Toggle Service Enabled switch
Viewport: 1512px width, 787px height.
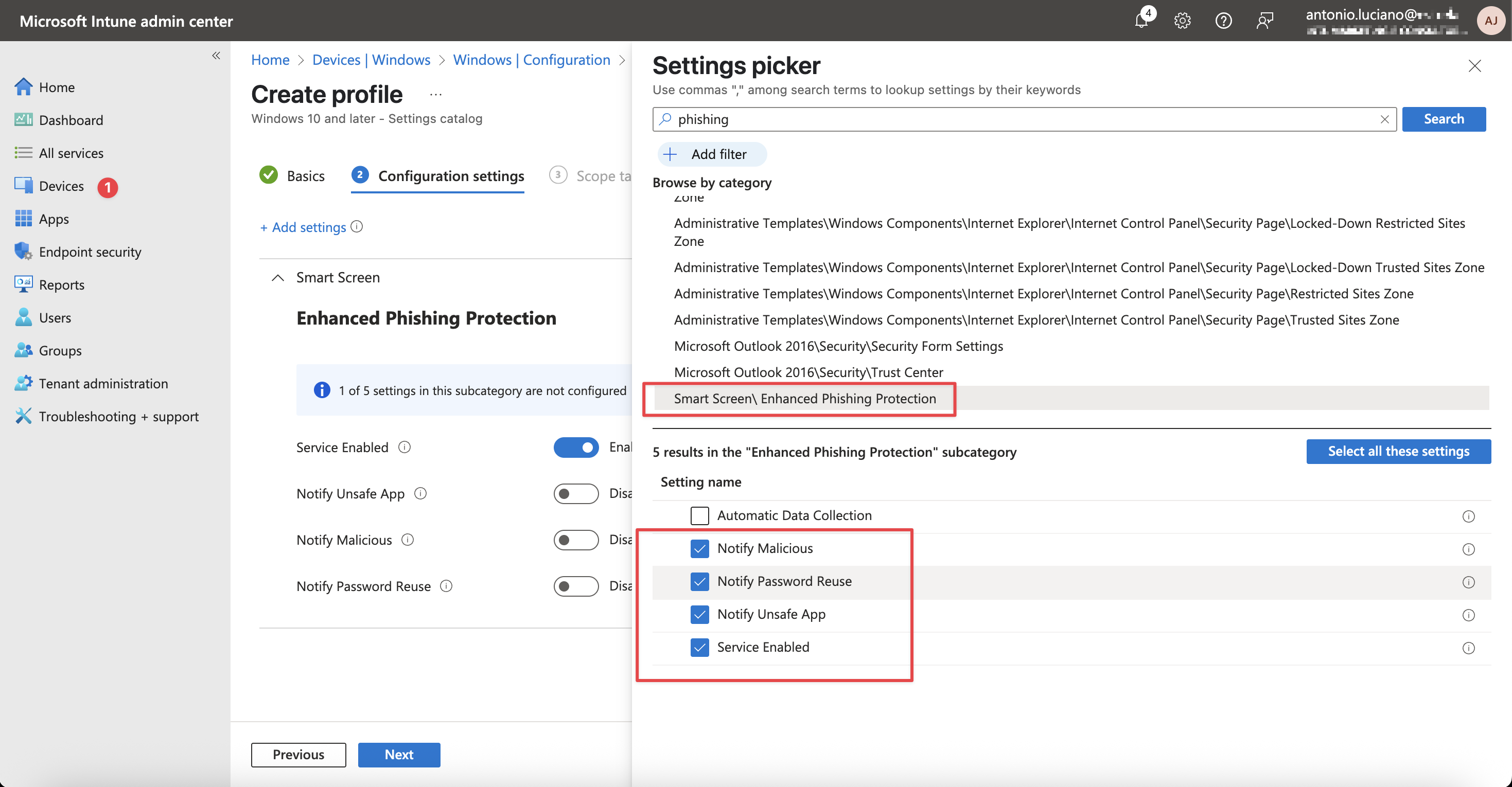(576, 446)
